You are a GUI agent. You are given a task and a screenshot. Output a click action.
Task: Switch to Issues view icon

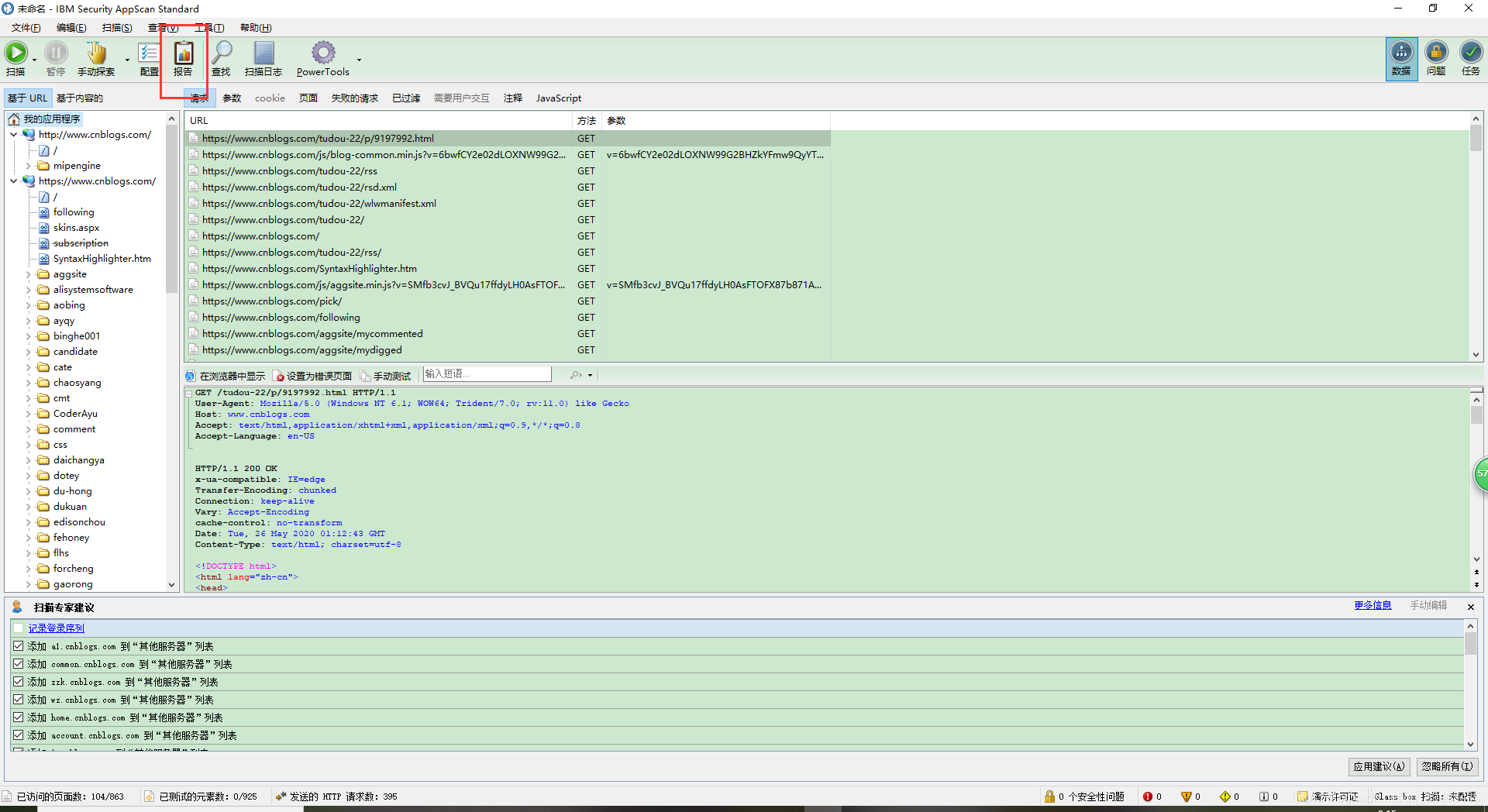point(1436,52)
